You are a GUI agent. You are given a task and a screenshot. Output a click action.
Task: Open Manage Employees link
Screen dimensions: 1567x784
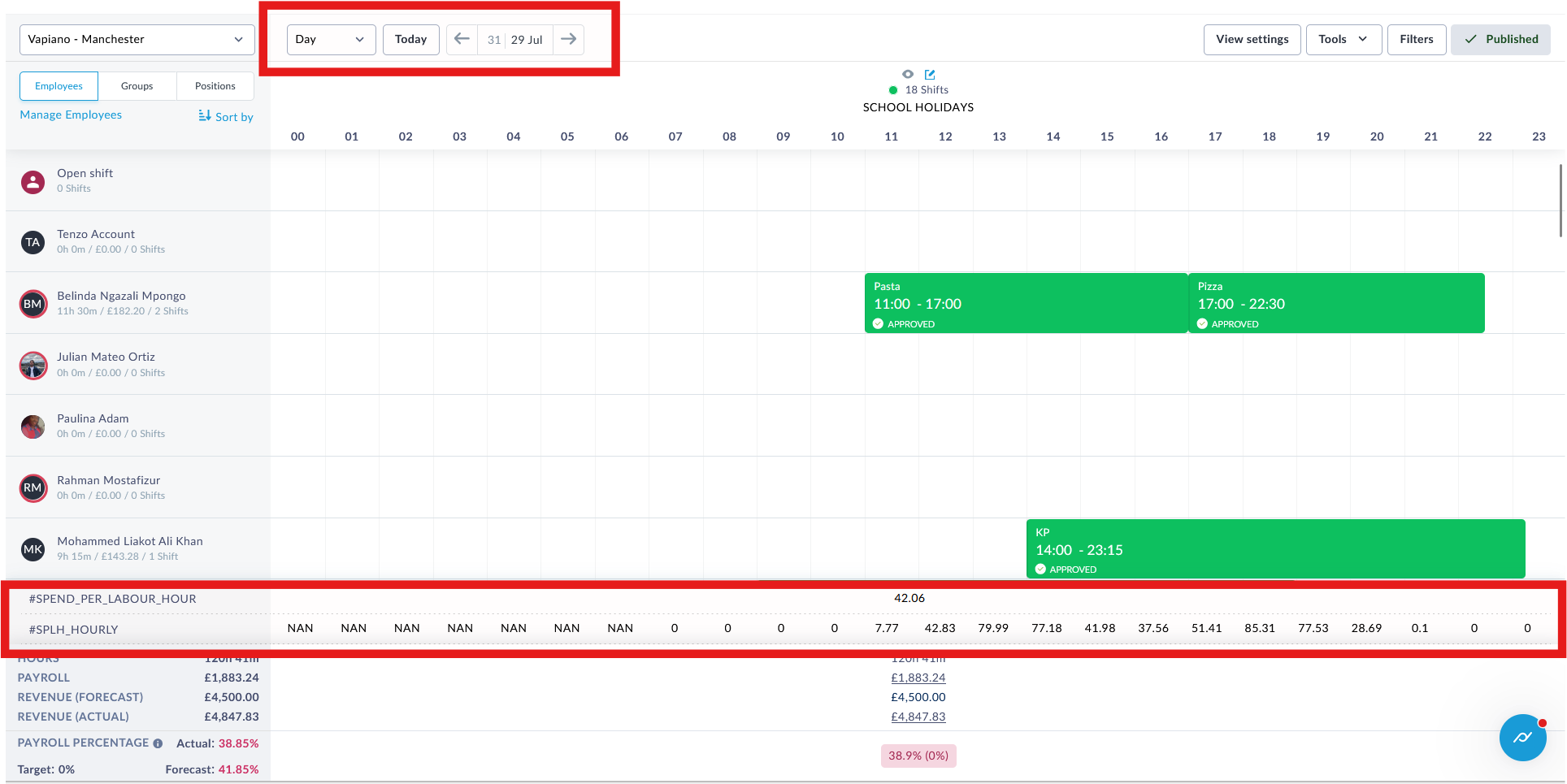71,115
